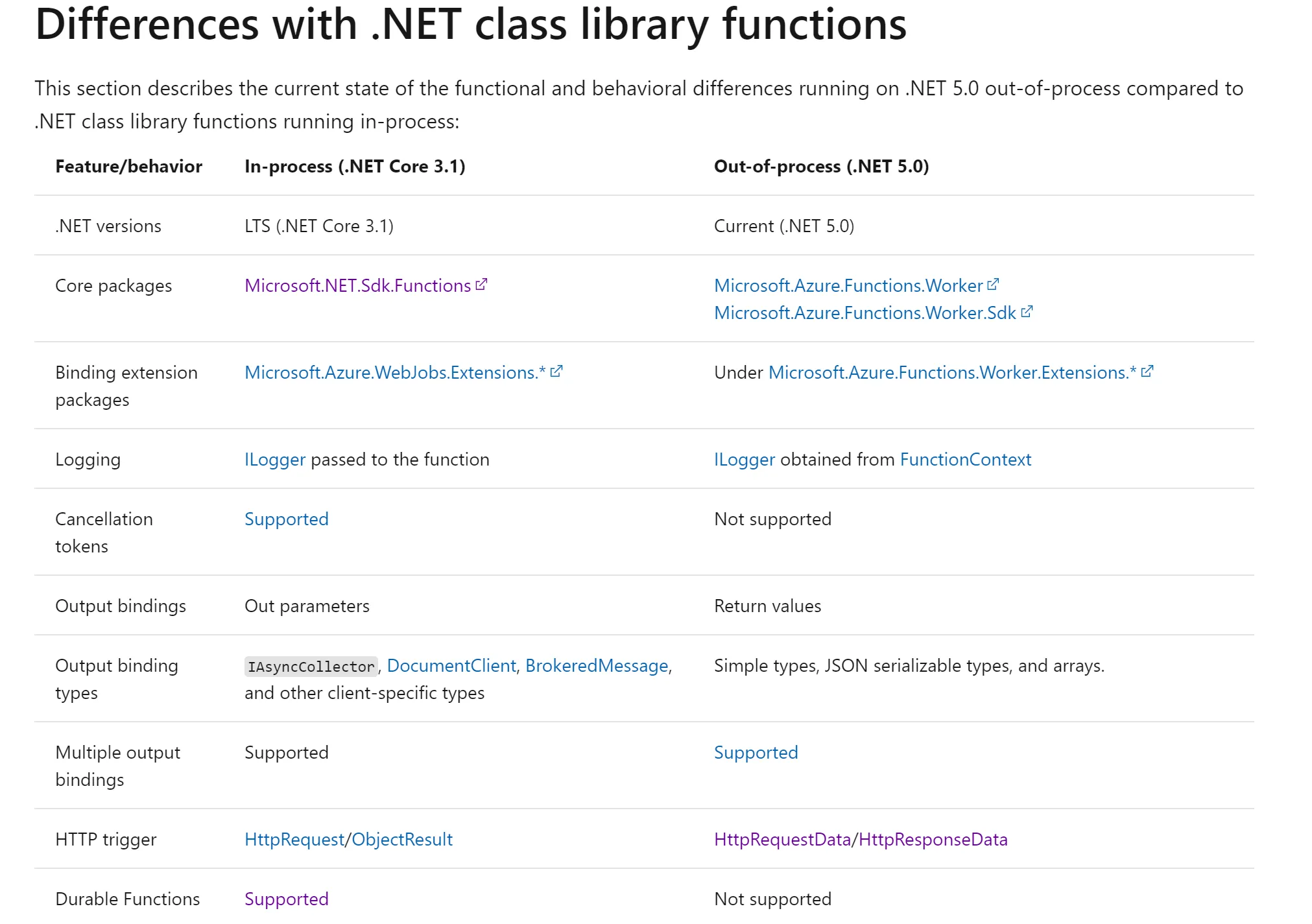Open the Microsoft.NET.Sdk.Functions text link
1312x924 pixels.
[357, 286]
